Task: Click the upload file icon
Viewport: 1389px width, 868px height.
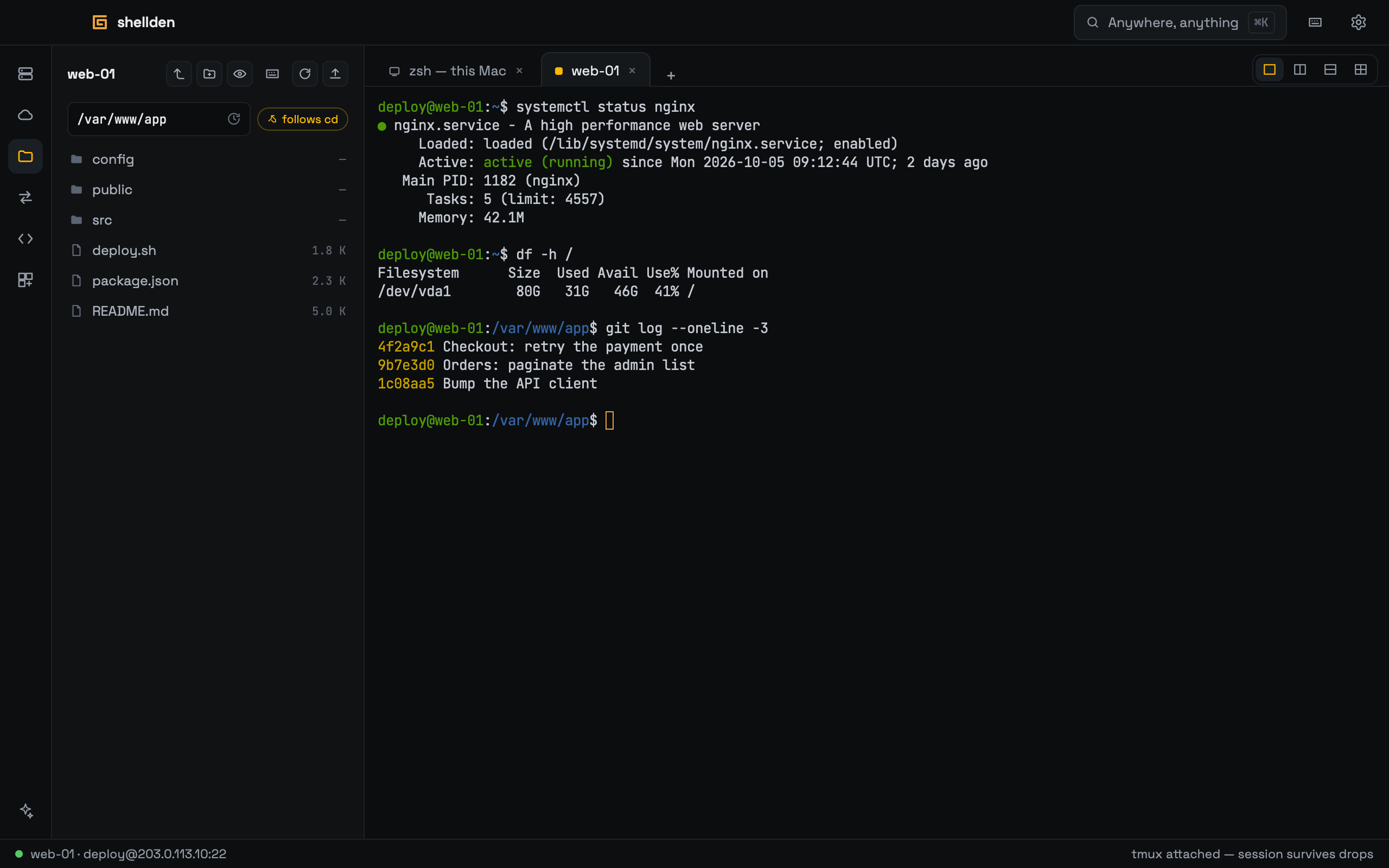Action: (335, 74)
